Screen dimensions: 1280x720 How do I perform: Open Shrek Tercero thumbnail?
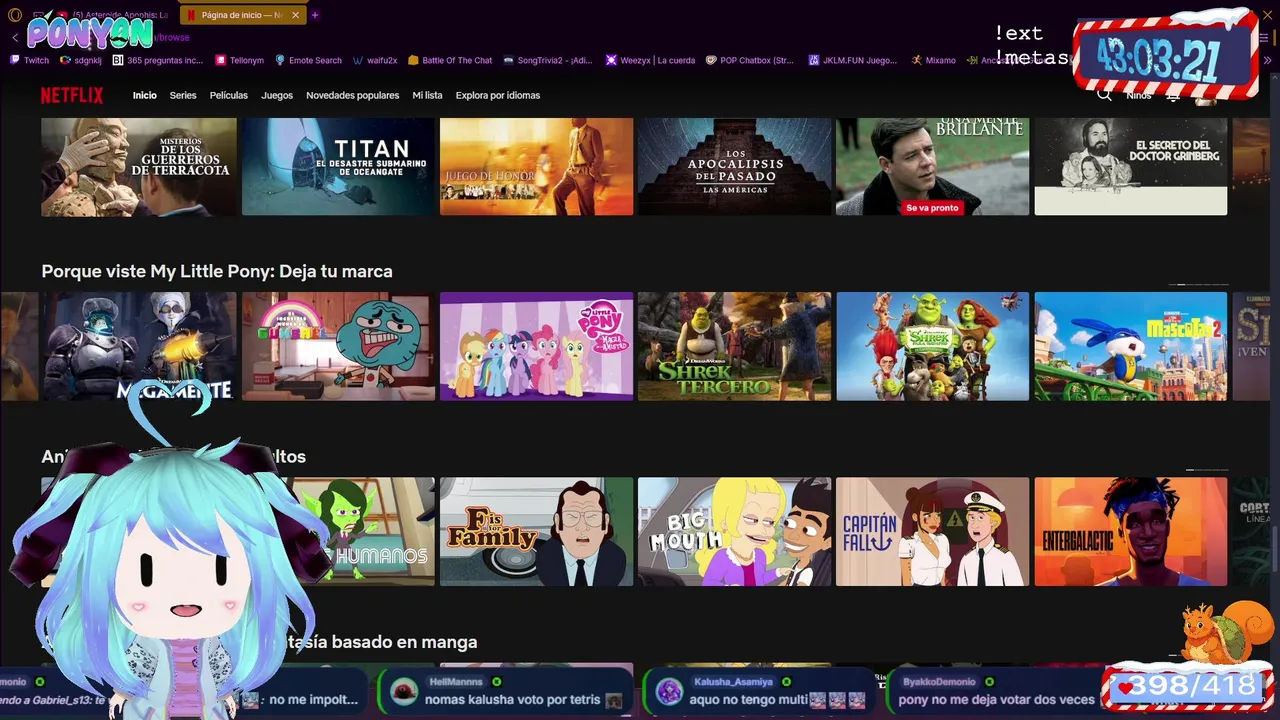point(734,346)
